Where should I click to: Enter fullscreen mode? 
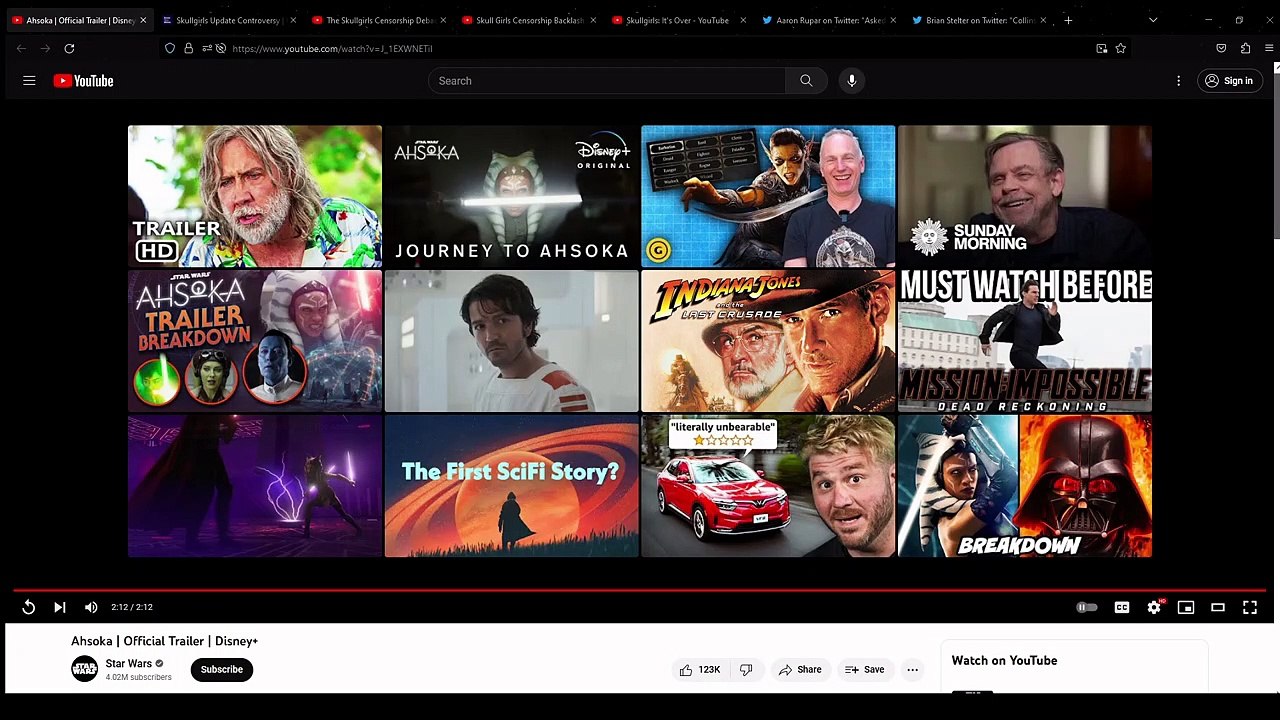click(x=1250, y=607)
